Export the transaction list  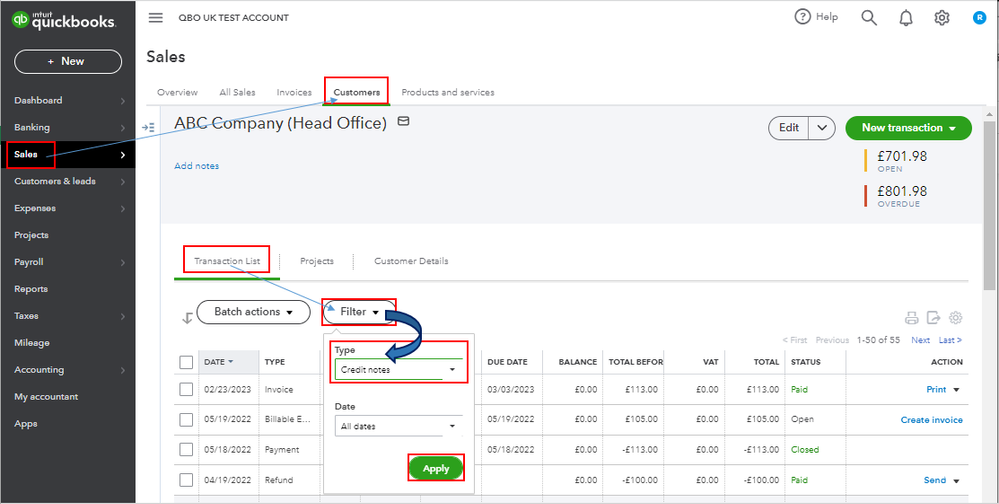pos(933,318)
